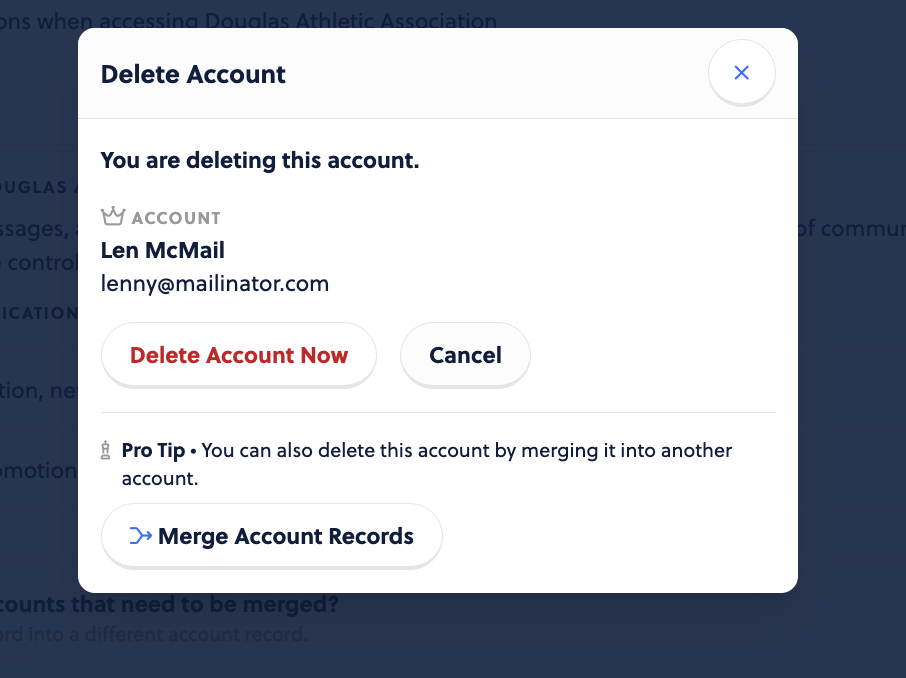906x678 pixels.
Task: Close the Delete Account dialog
Action: point(741,72)
